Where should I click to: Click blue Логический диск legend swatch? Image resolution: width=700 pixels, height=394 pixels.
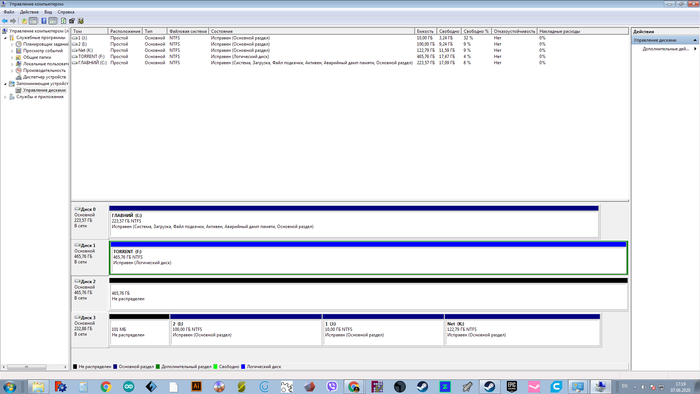pos(243,367)
